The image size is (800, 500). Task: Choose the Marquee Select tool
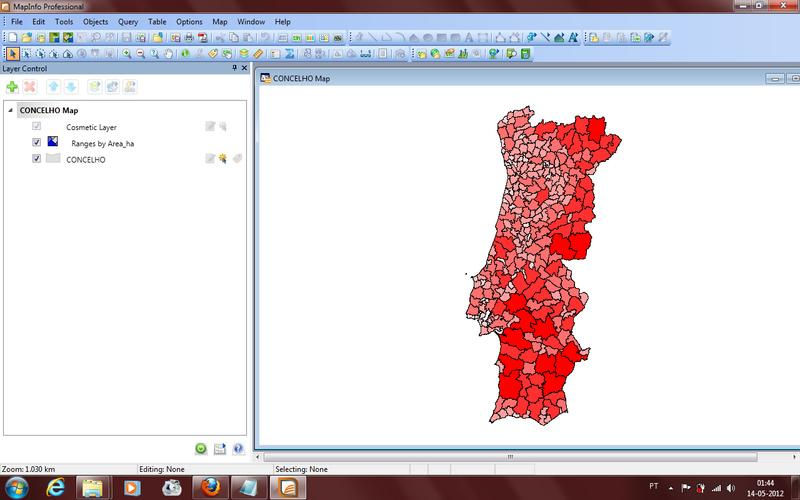coord(27,54)
